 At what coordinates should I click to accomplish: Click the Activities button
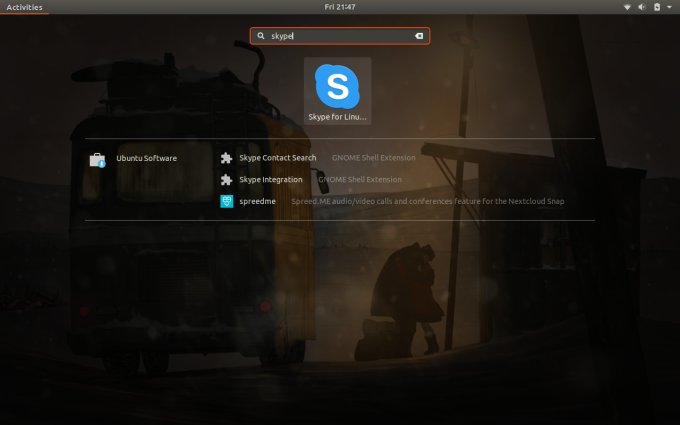click(x=24, y=7)
